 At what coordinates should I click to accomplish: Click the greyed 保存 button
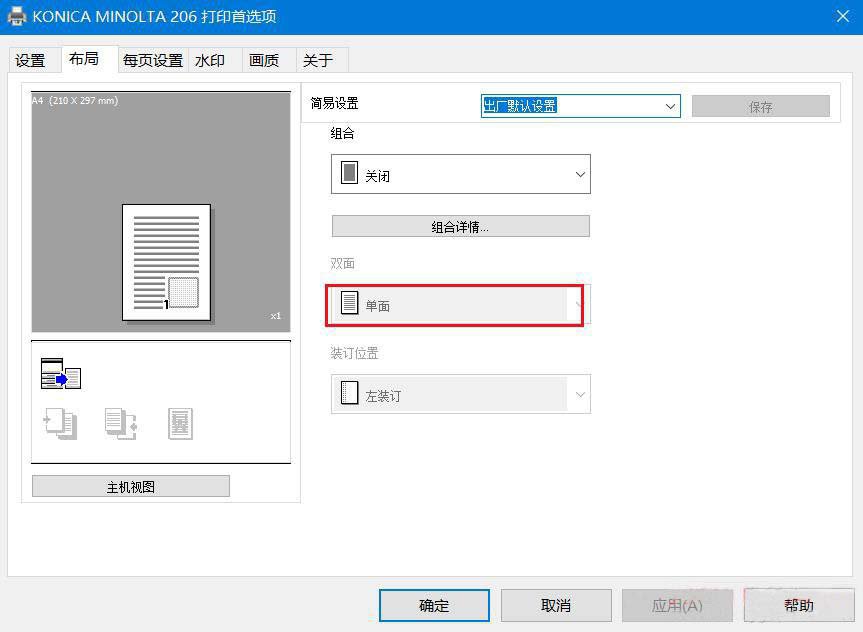(x=761, y=106)
